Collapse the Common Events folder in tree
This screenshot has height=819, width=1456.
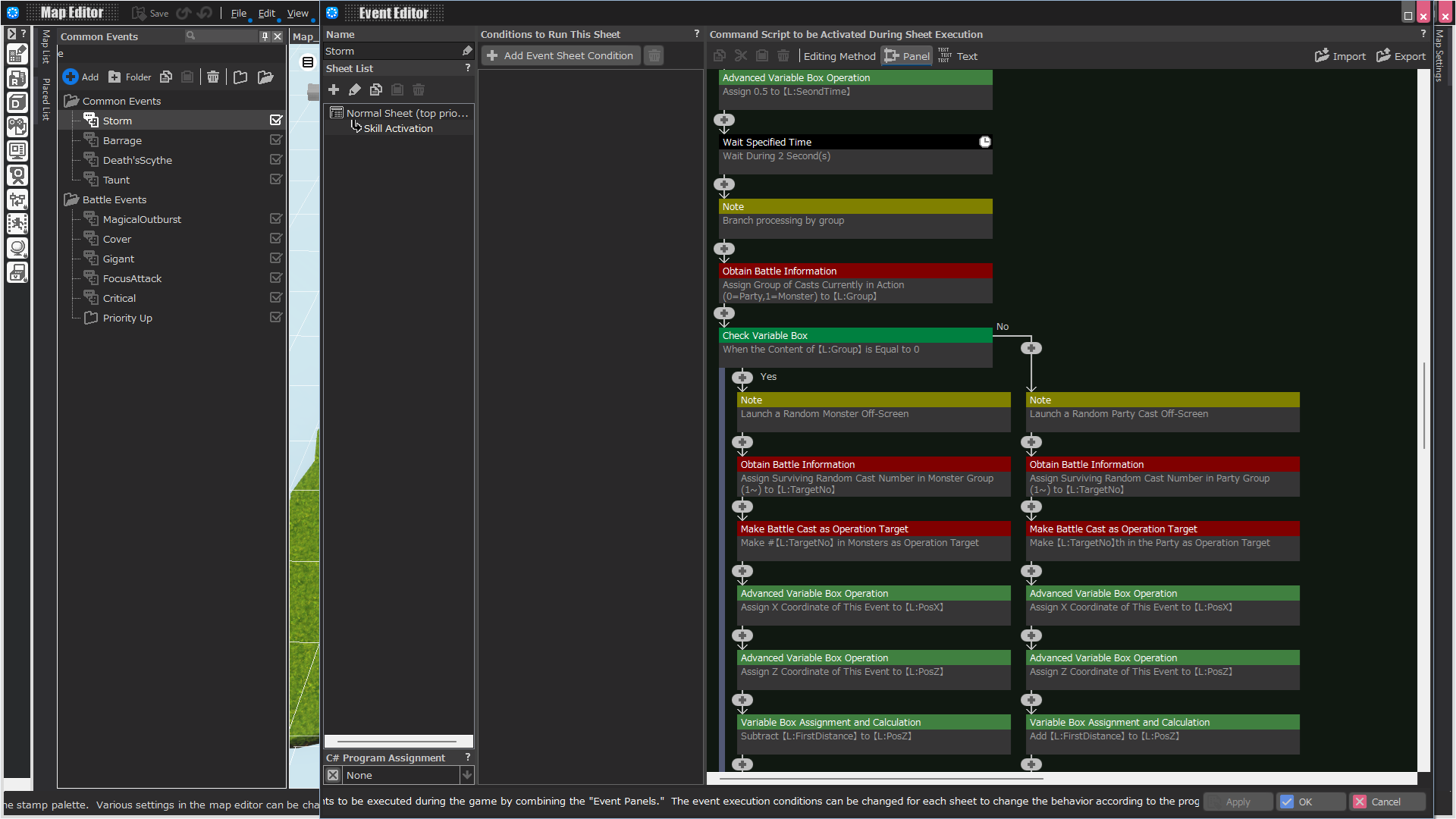tap(71, 101)
